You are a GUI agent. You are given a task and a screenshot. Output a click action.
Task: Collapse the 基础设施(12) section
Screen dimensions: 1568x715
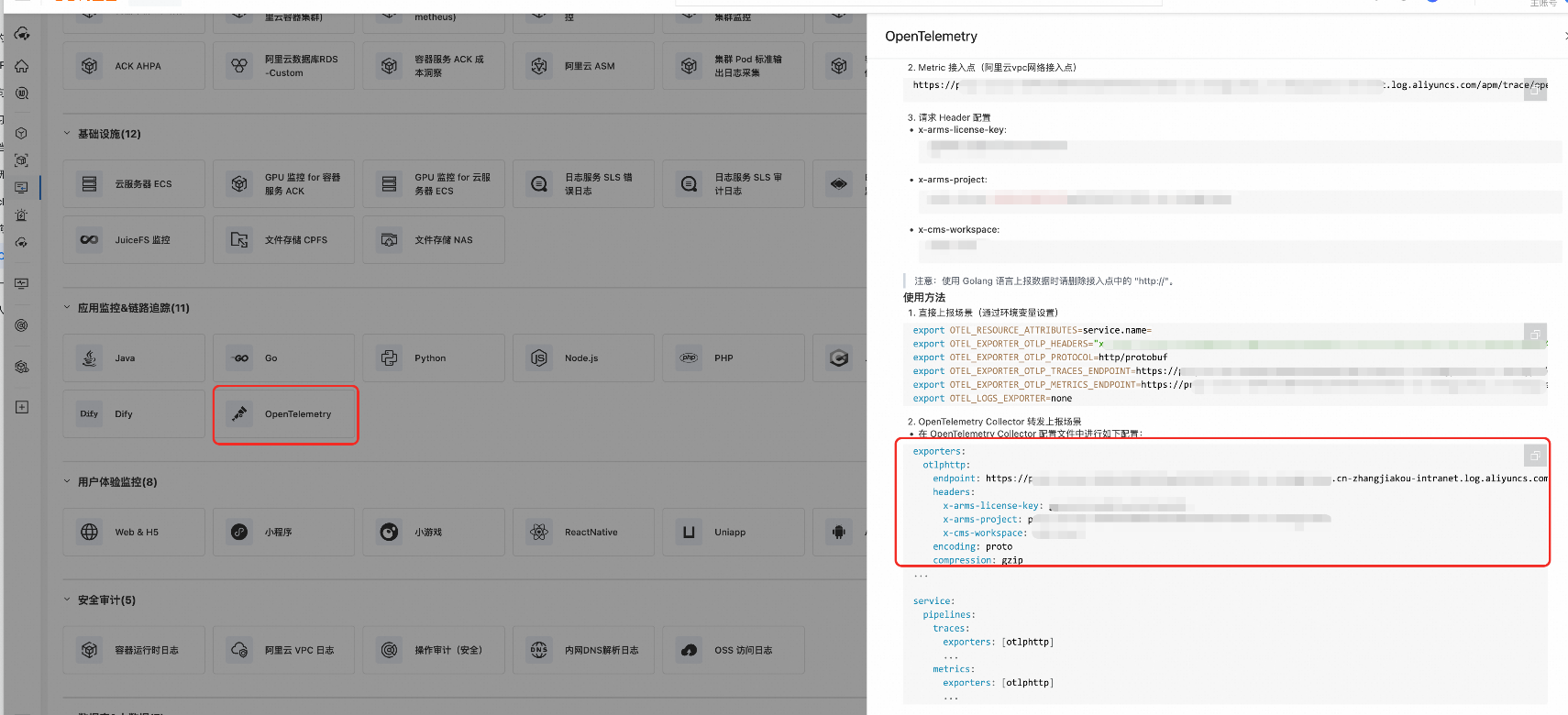click(67, 134)
